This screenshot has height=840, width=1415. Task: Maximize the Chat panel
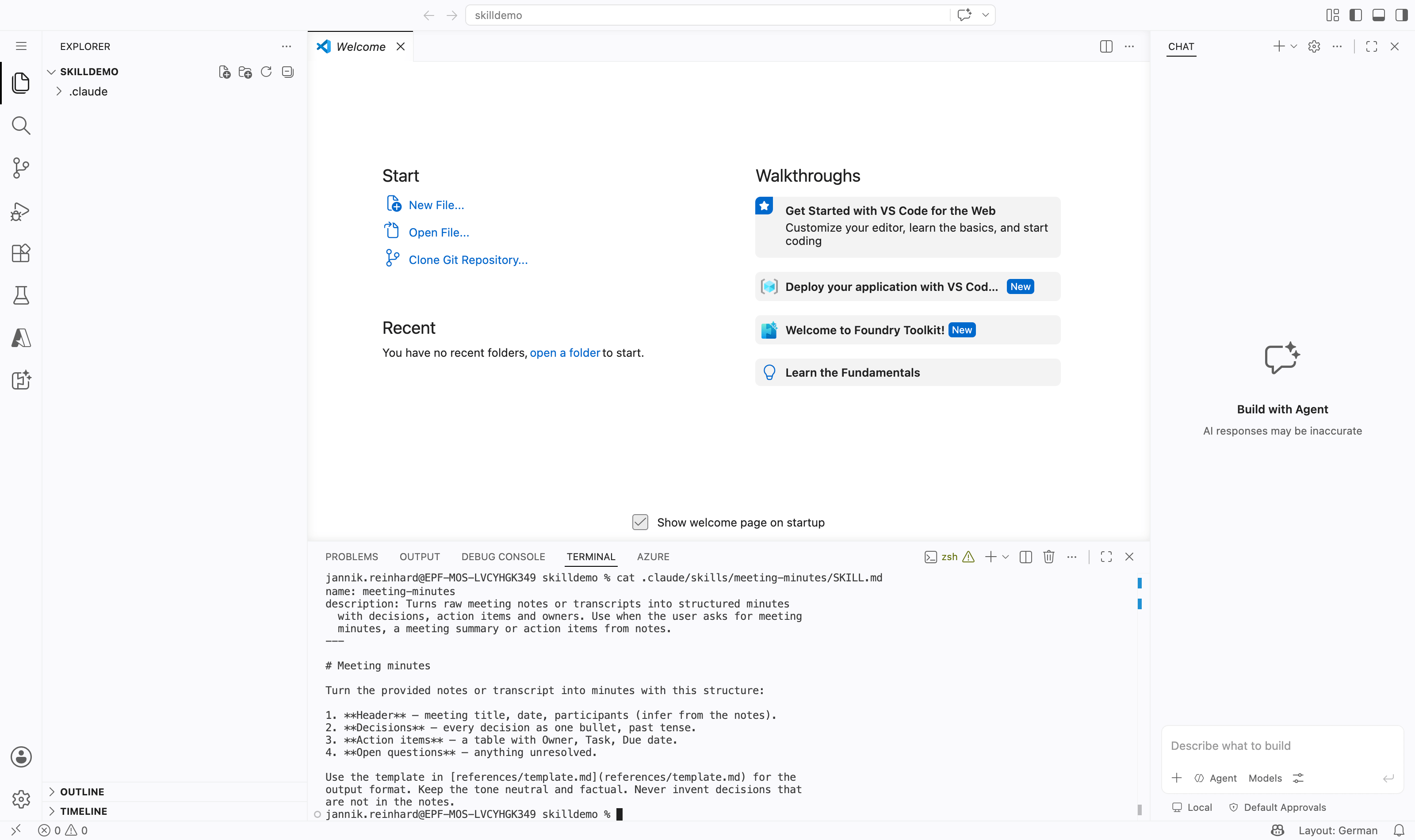1371,46
